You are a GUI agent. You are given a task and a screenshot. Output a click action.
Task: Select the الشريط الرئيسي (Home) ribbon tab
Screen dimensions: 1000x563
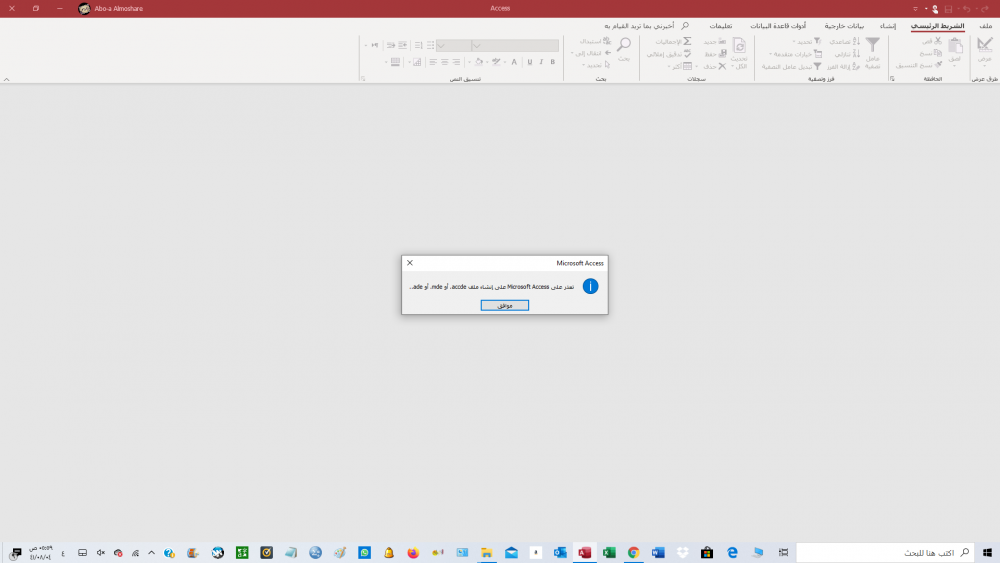[x=938, y=26]
